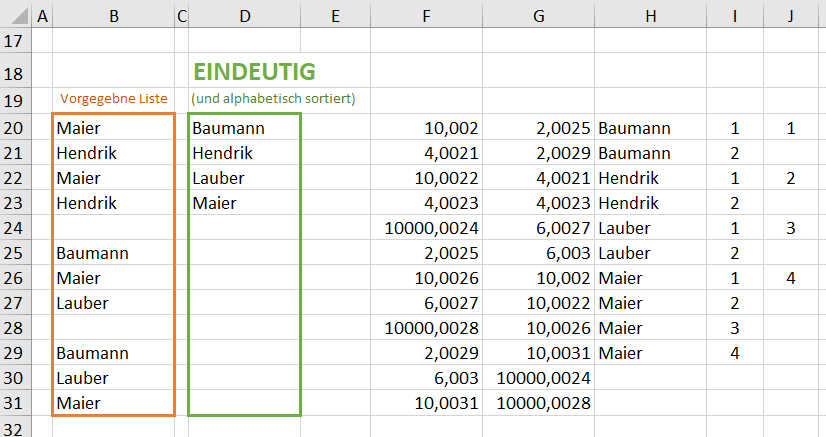Select column F header
This screenshot has height=437, width=826.
(427, 16)
